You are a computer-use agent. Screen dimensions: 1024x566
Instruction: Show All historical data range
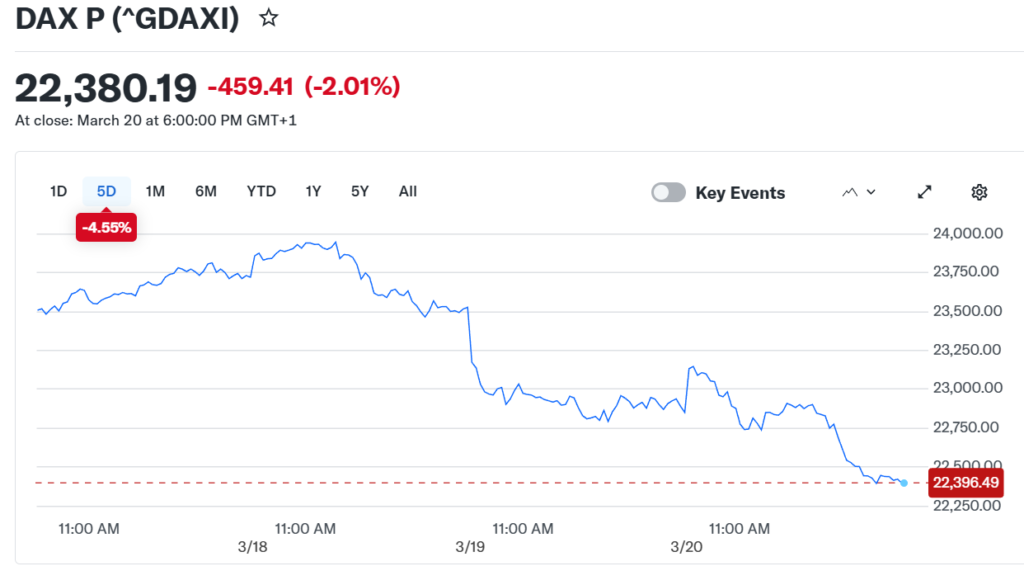coord(408,191)
